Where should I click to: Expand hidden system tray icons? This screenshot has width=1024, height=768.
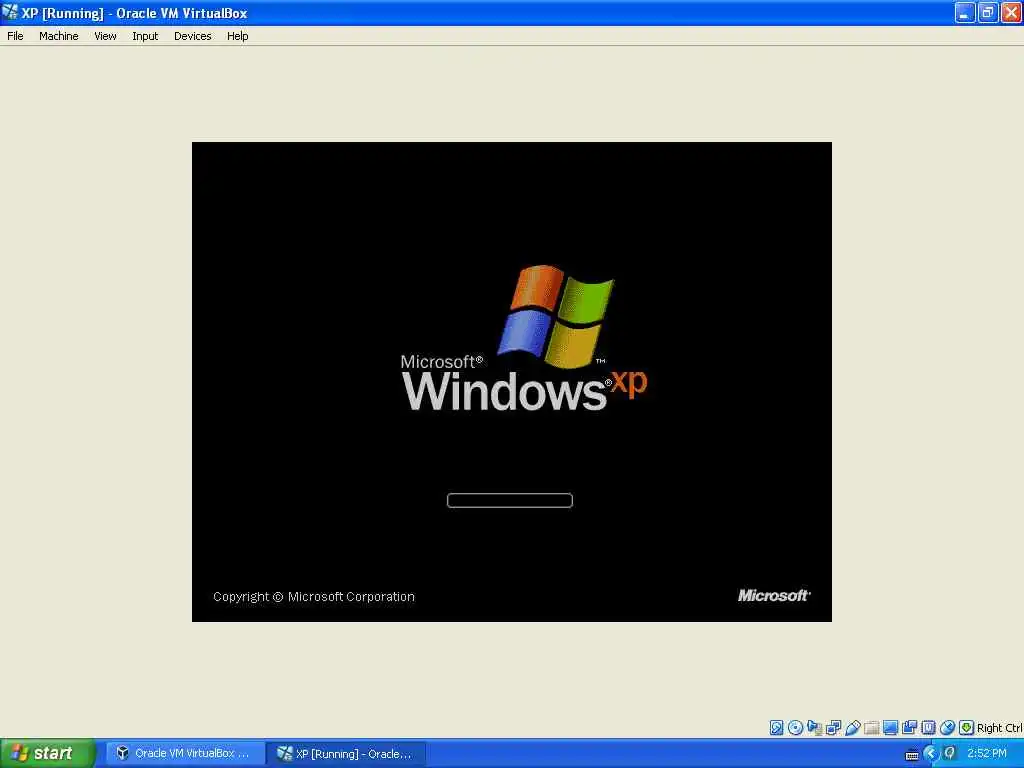[x=931, y=754]
